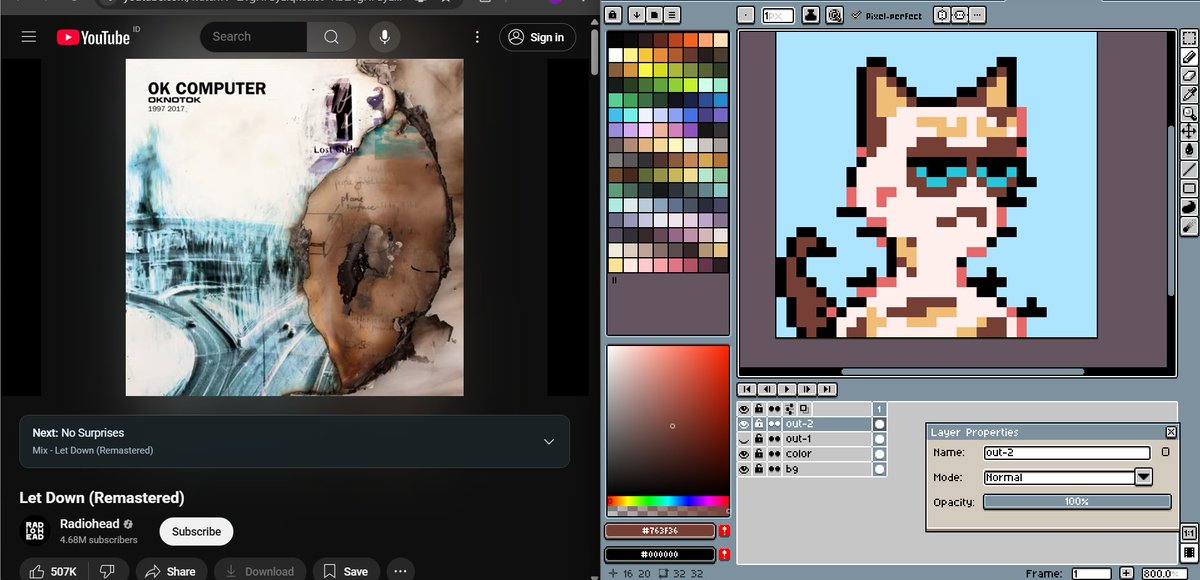Toggle lock on out-1 layer

[x=759, y=439]
